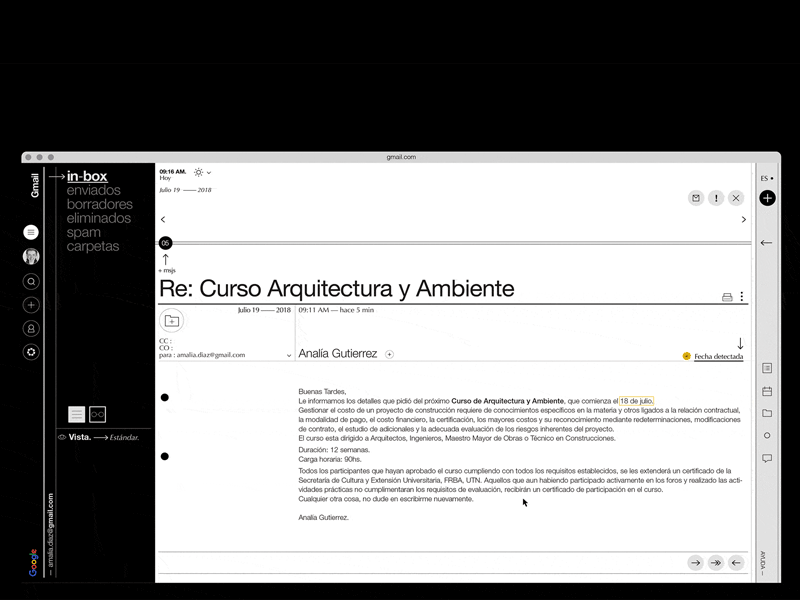Click the highlighted date 18 de julio
The height and width of the screenshot is (600, 800).
coord(636,401)
